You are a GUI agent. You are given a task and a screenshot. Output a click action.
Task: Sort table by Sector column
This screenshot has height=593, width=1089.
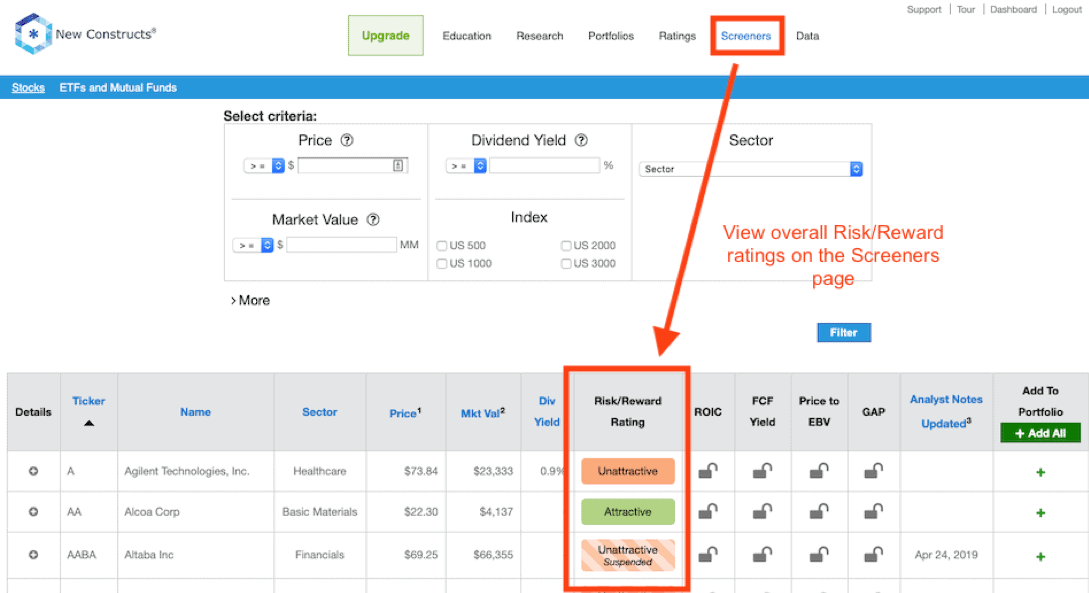click(x=319, y=412)
